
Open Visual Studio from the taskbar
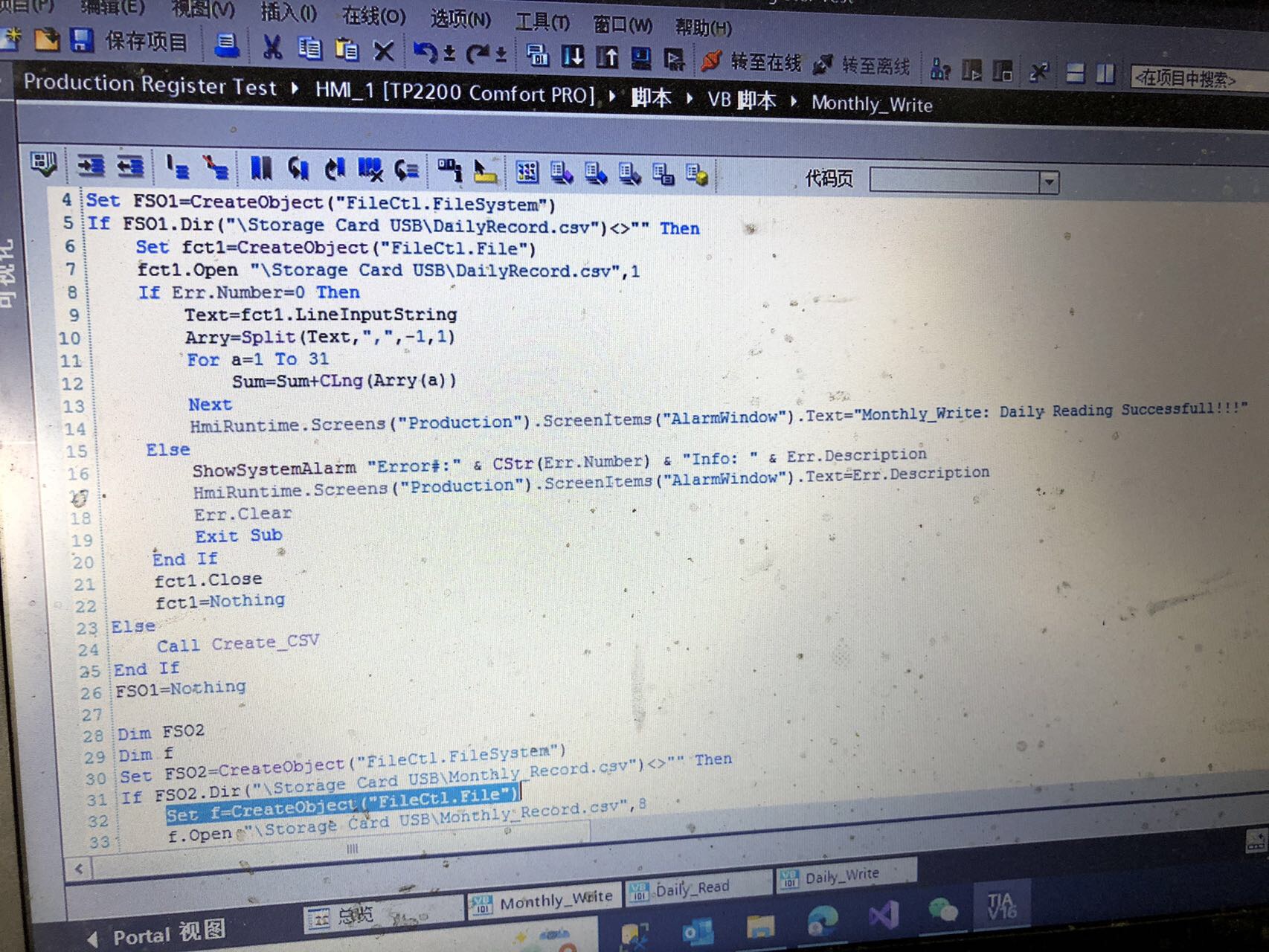click(x=883, y=915)
